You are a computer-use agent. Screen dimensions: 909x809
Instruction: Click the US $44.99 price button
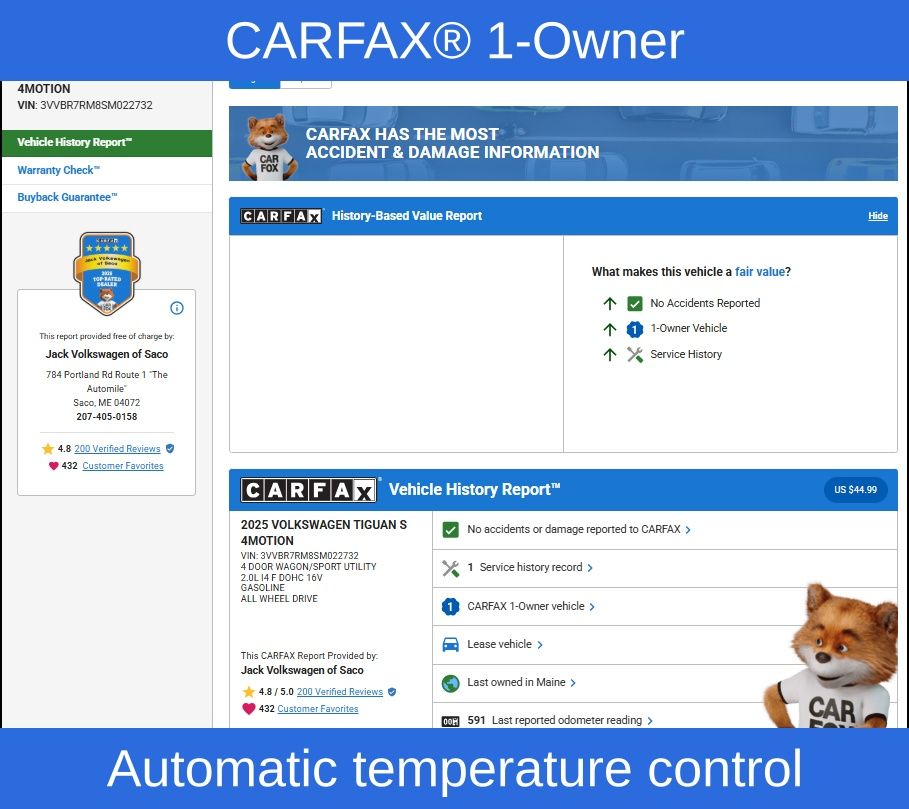[x=855, y=490]
